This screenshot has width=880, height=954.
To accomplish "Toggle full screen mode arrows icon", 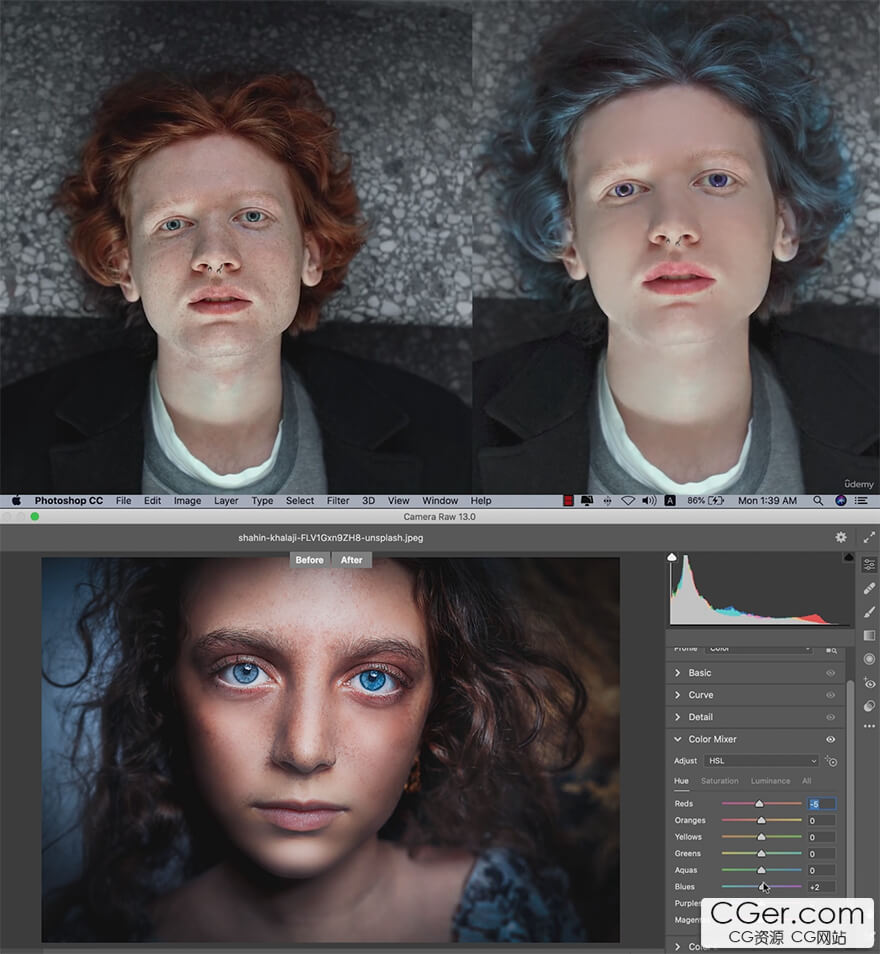I will pos(869,537).
